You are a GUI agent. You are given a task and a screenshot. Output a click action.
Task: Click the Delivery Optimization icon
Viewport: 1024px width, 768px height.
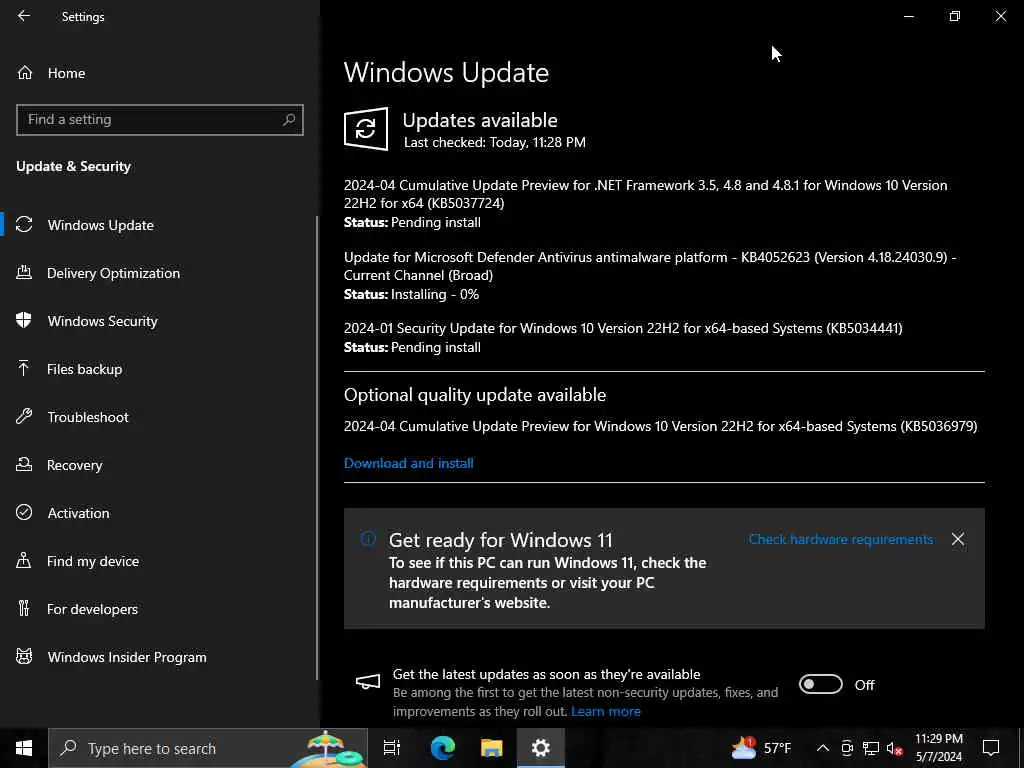[24, 273]
